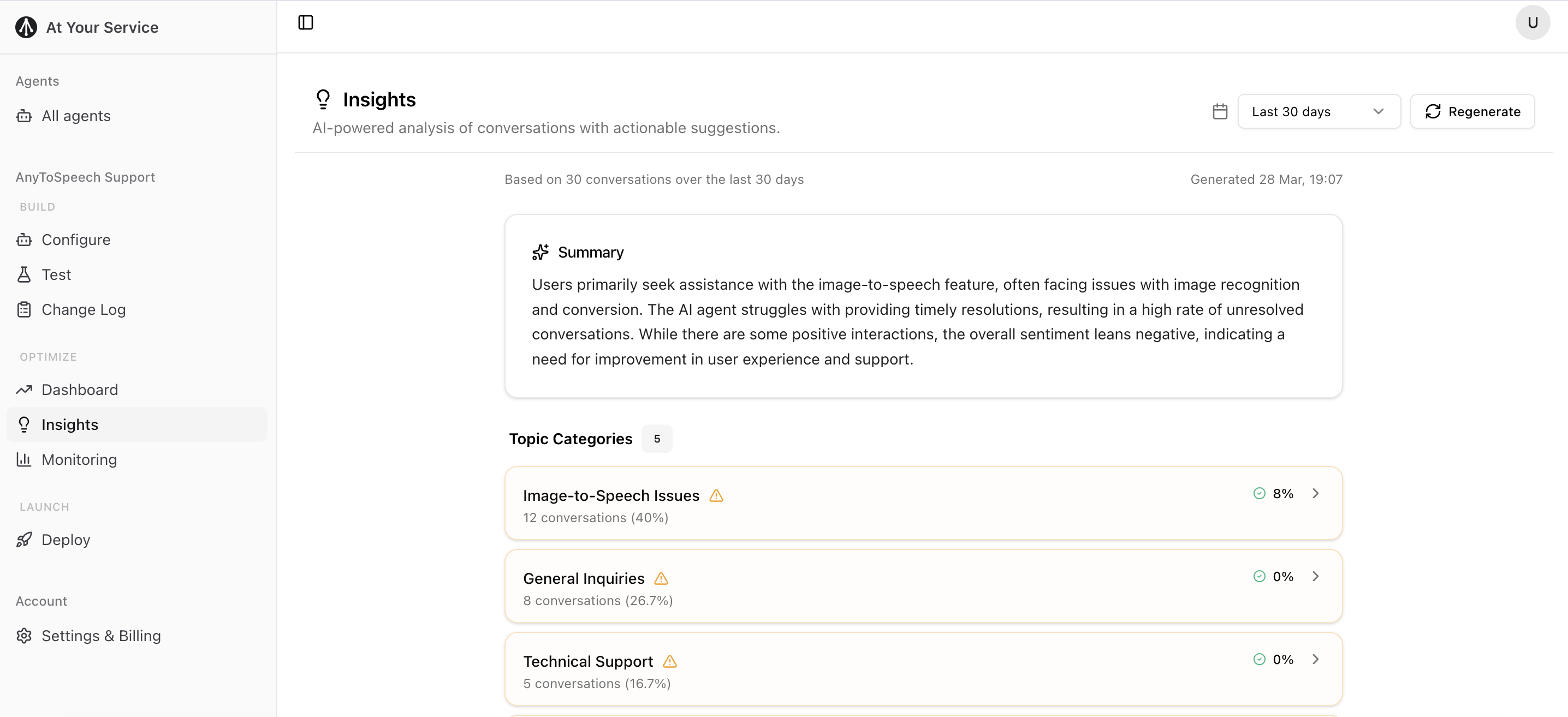Expand the General Inquiries chevron

coord(1315,576)
